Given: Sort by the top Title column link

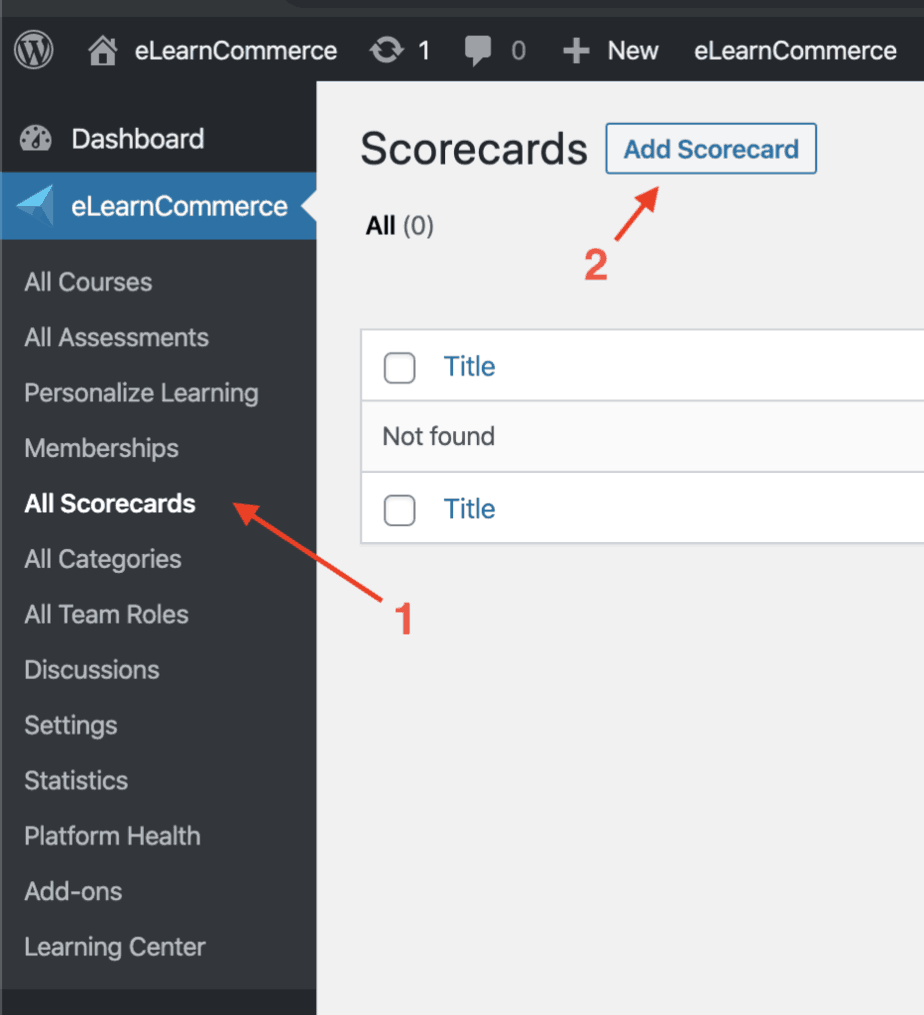Looking at the screenshot, I should [x=469, y=367].
